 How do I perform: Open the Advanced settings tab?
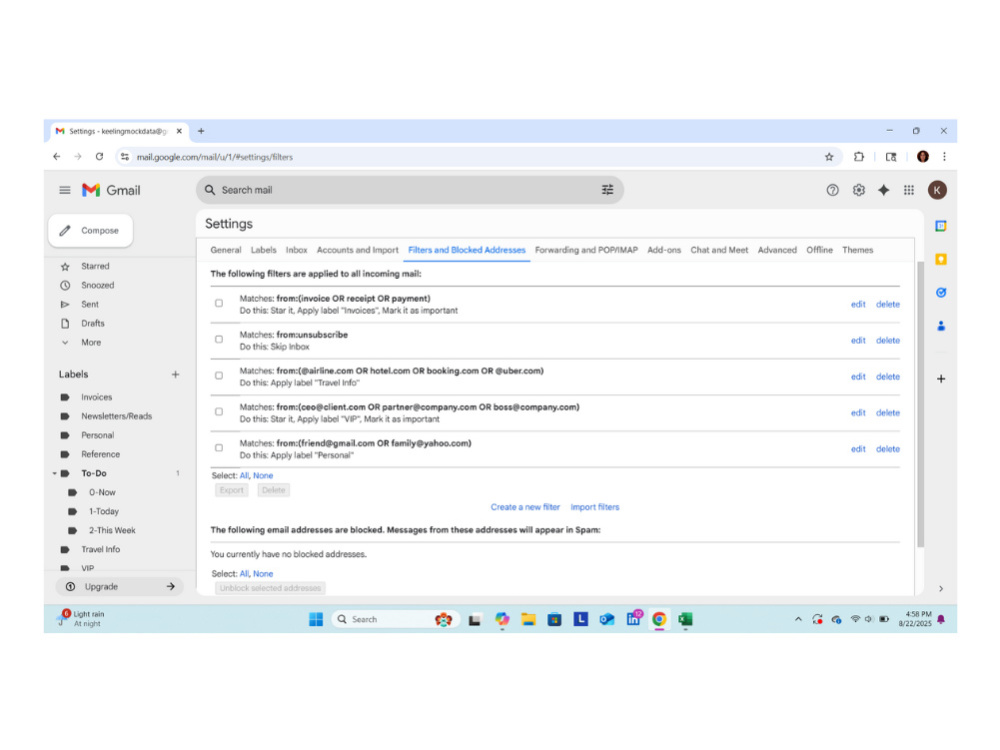point(777,250)
